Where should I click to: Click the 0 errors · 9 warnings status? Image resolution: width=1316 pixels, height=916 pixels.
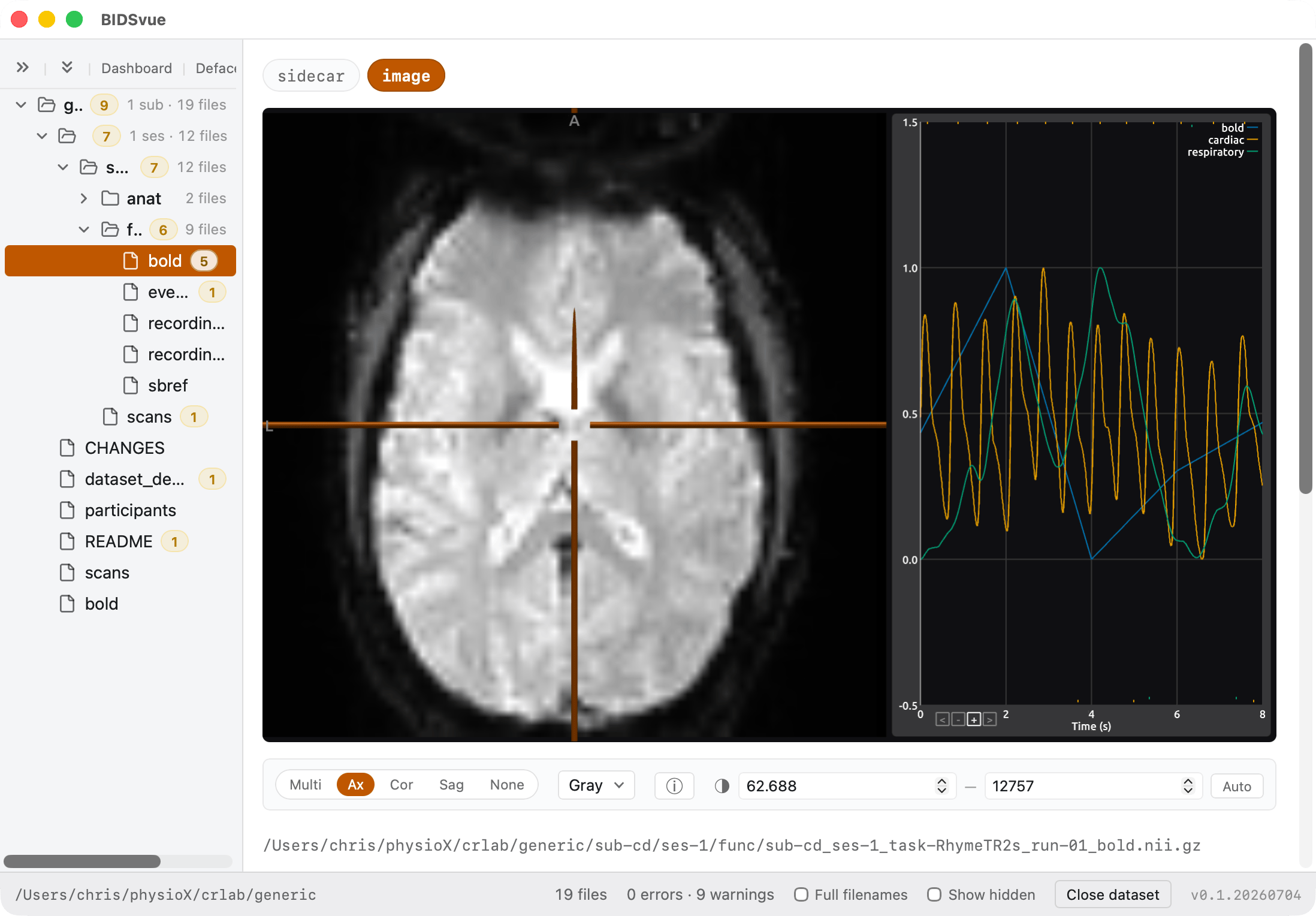[701, 894]
